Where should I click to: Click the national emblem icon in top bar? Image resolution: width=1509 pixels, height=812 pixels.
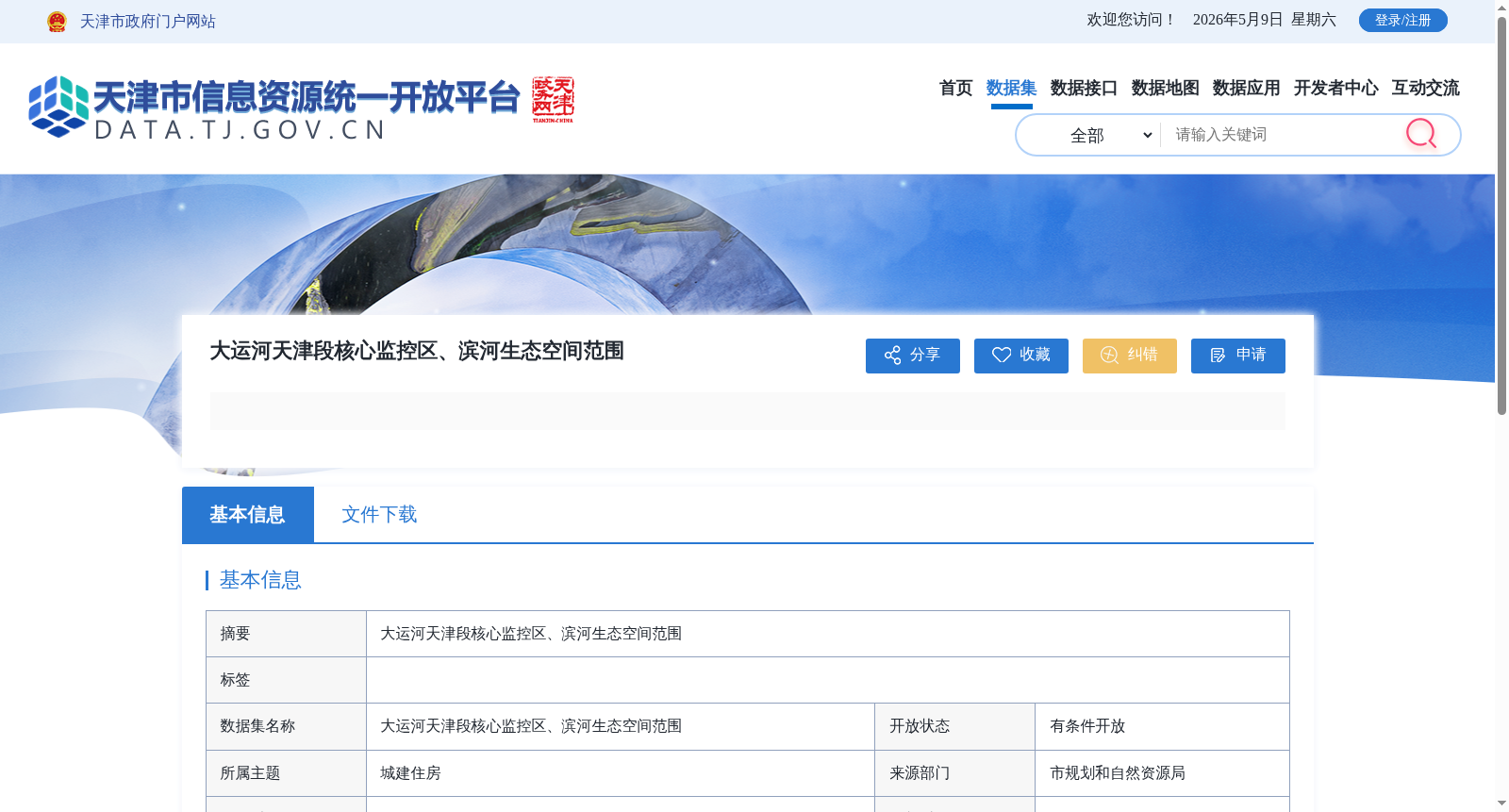click(x=57, y=22)
